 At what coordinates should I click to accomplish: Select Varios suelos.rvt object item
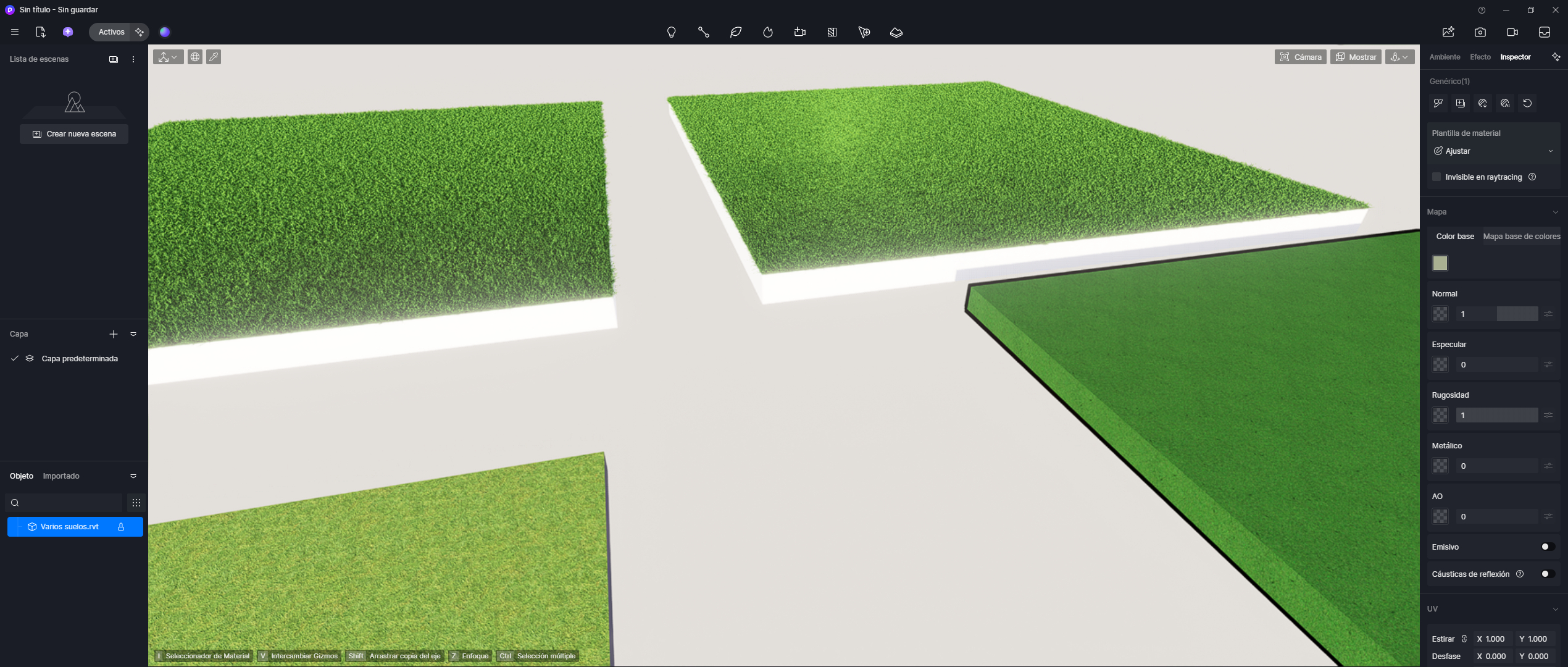coord(69,527)
